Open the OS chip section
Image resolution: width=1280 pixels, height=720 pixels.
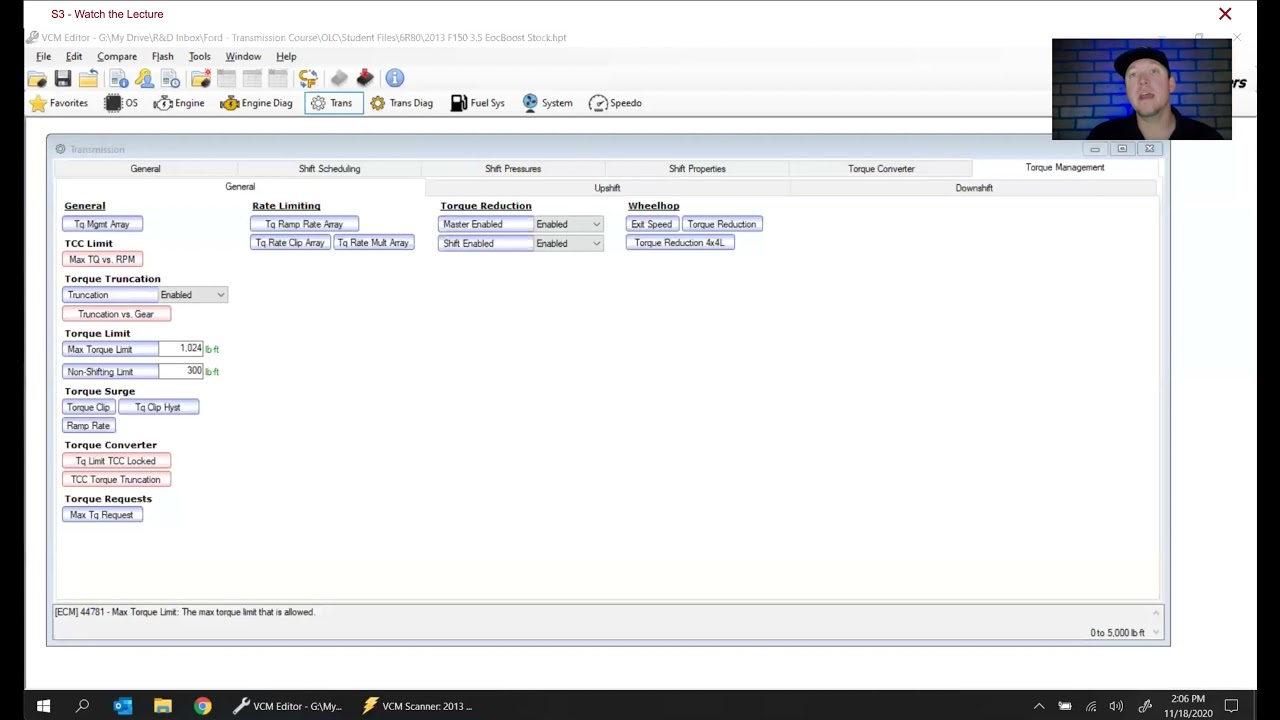[121, 103]
